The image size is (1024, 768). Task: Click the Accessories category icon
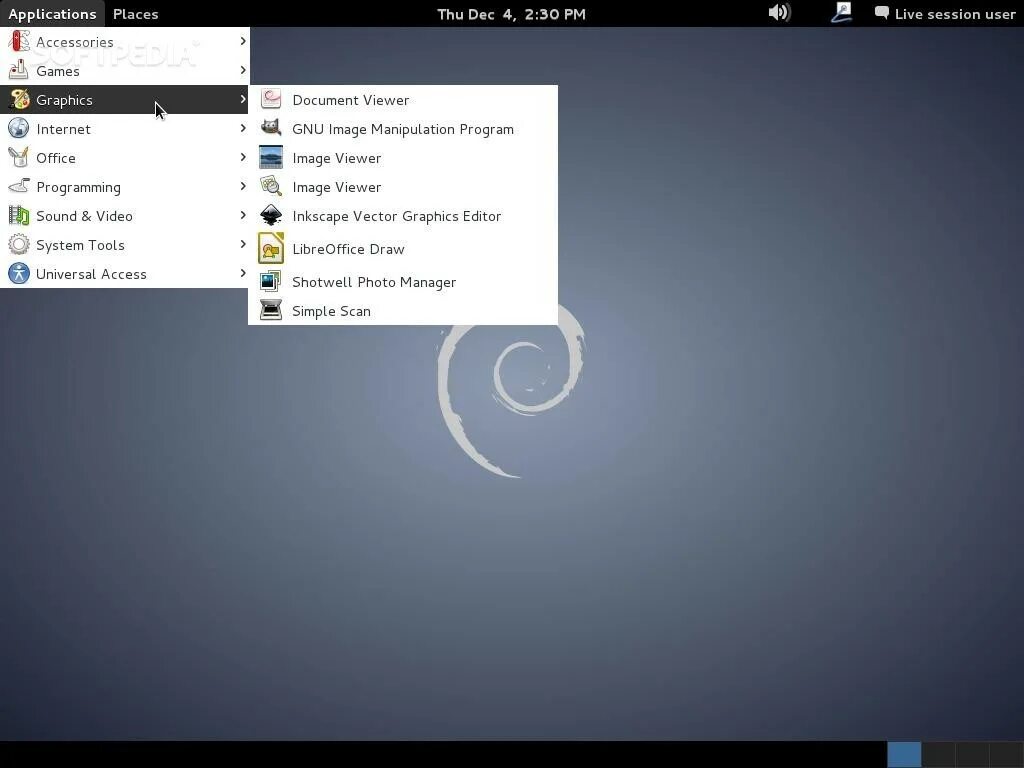click(19, 42)
